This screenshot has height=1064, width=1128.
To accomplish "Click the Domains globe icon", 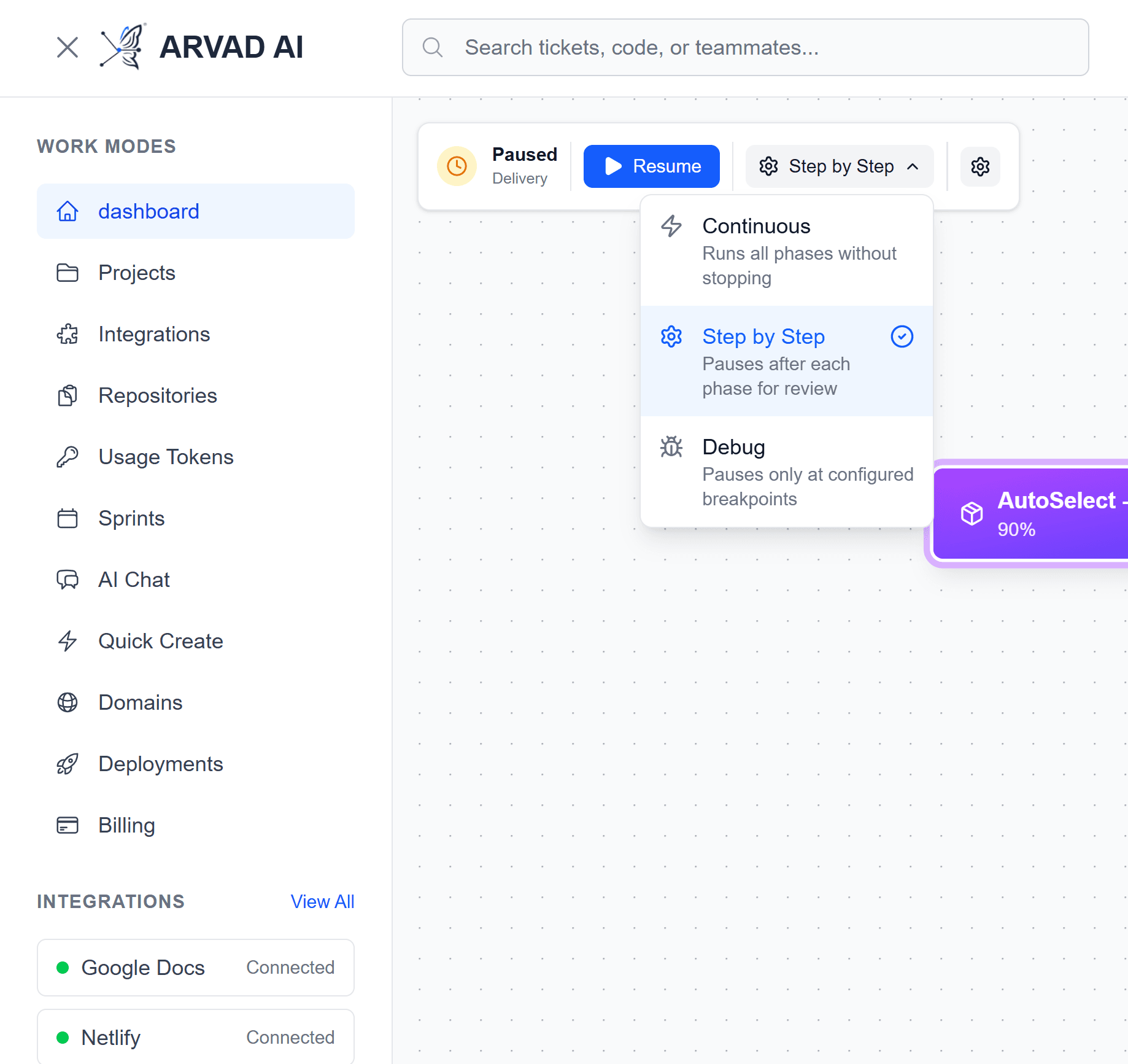I will coord(68,702).
